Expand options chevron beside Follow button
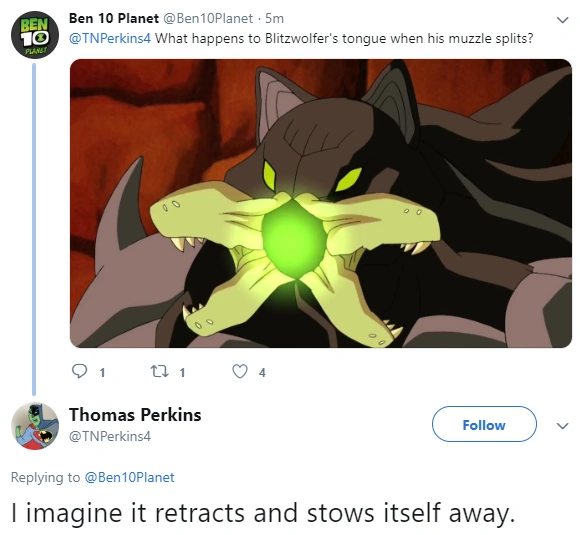 point(562,426)
